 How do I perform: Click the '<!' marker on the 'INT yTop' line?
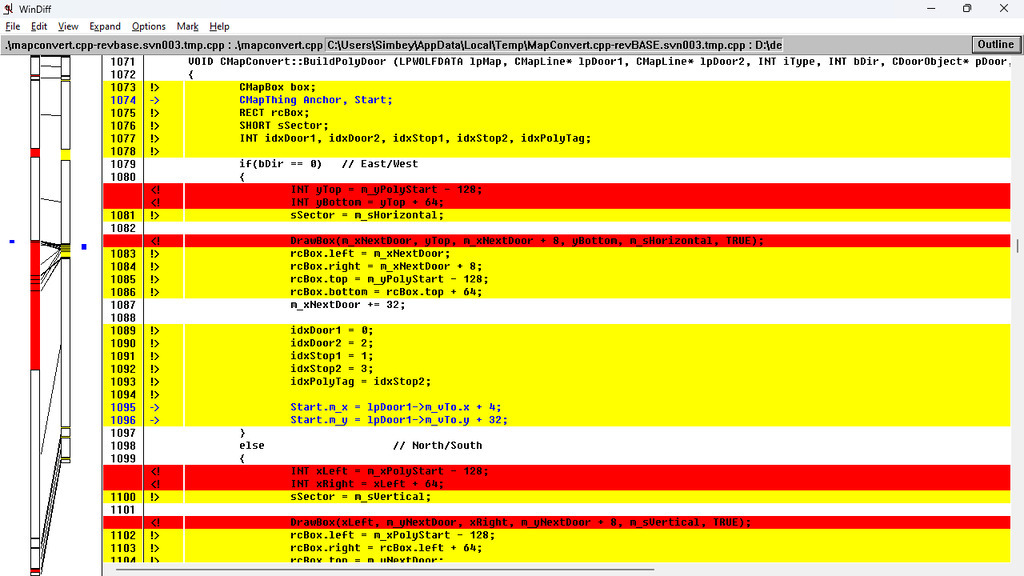[155, 189]
